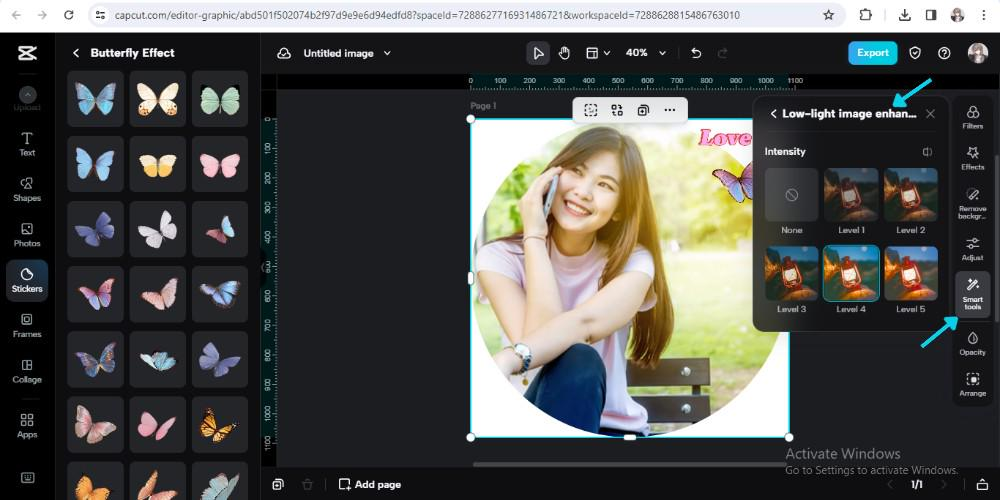Open the canvas layout dropdown
This screenshot has height=500, width=1000.
tap(598, 53)
